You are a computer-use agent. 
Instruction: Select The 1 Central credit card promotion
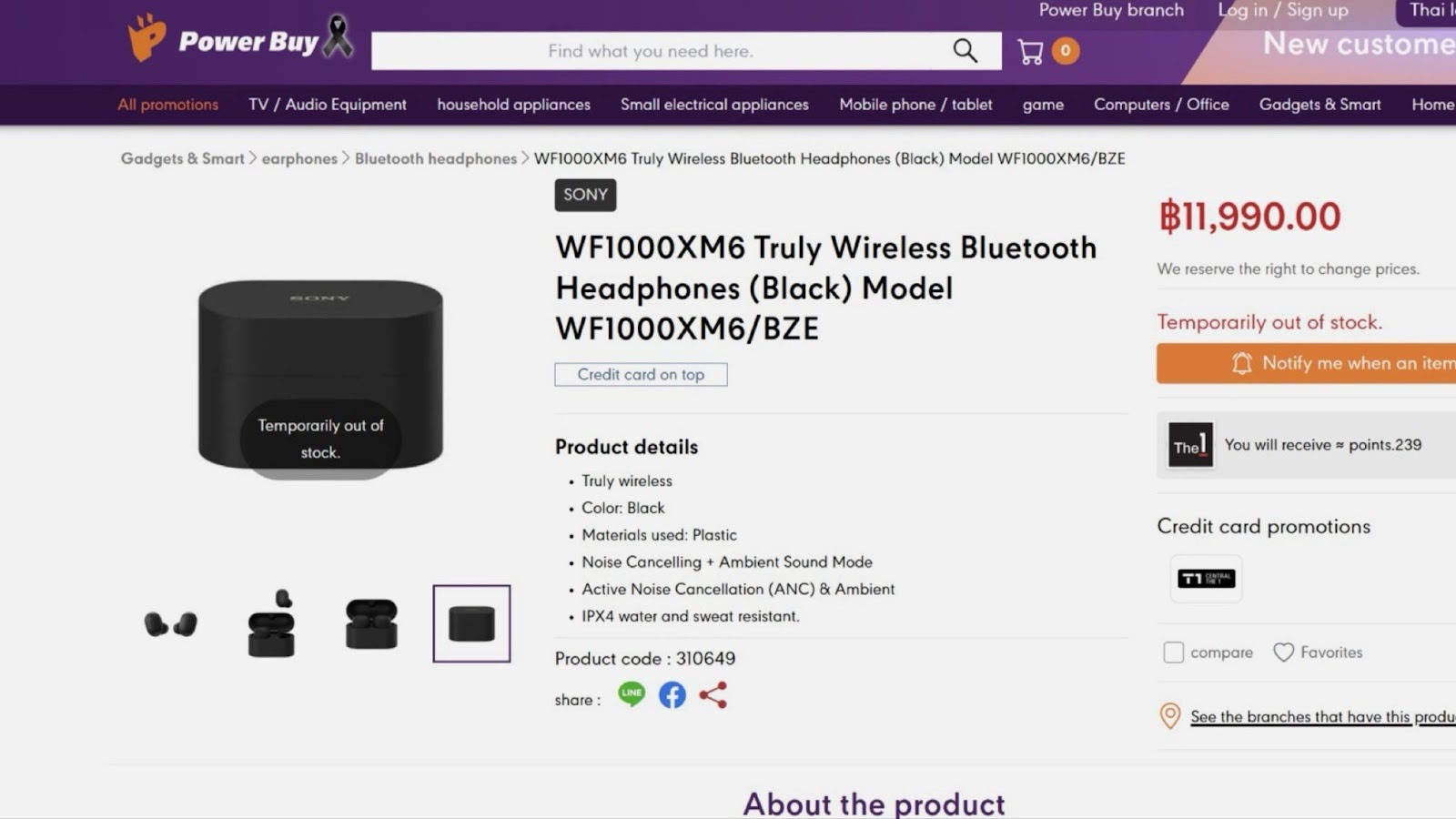(1206, 579)
